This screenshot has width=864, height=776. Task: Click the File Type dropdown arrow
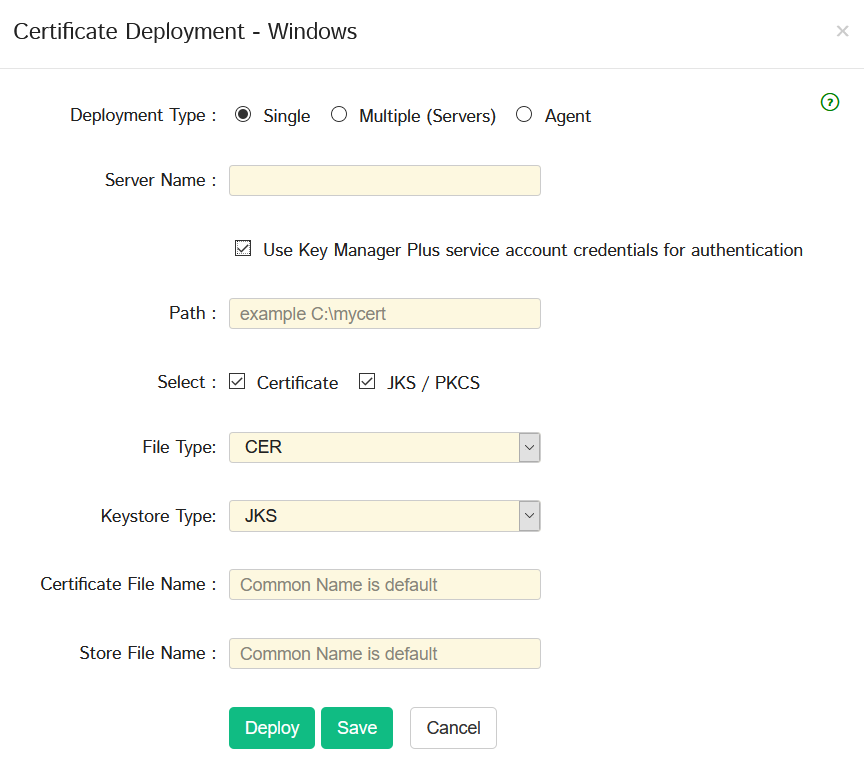pos(530,447)
